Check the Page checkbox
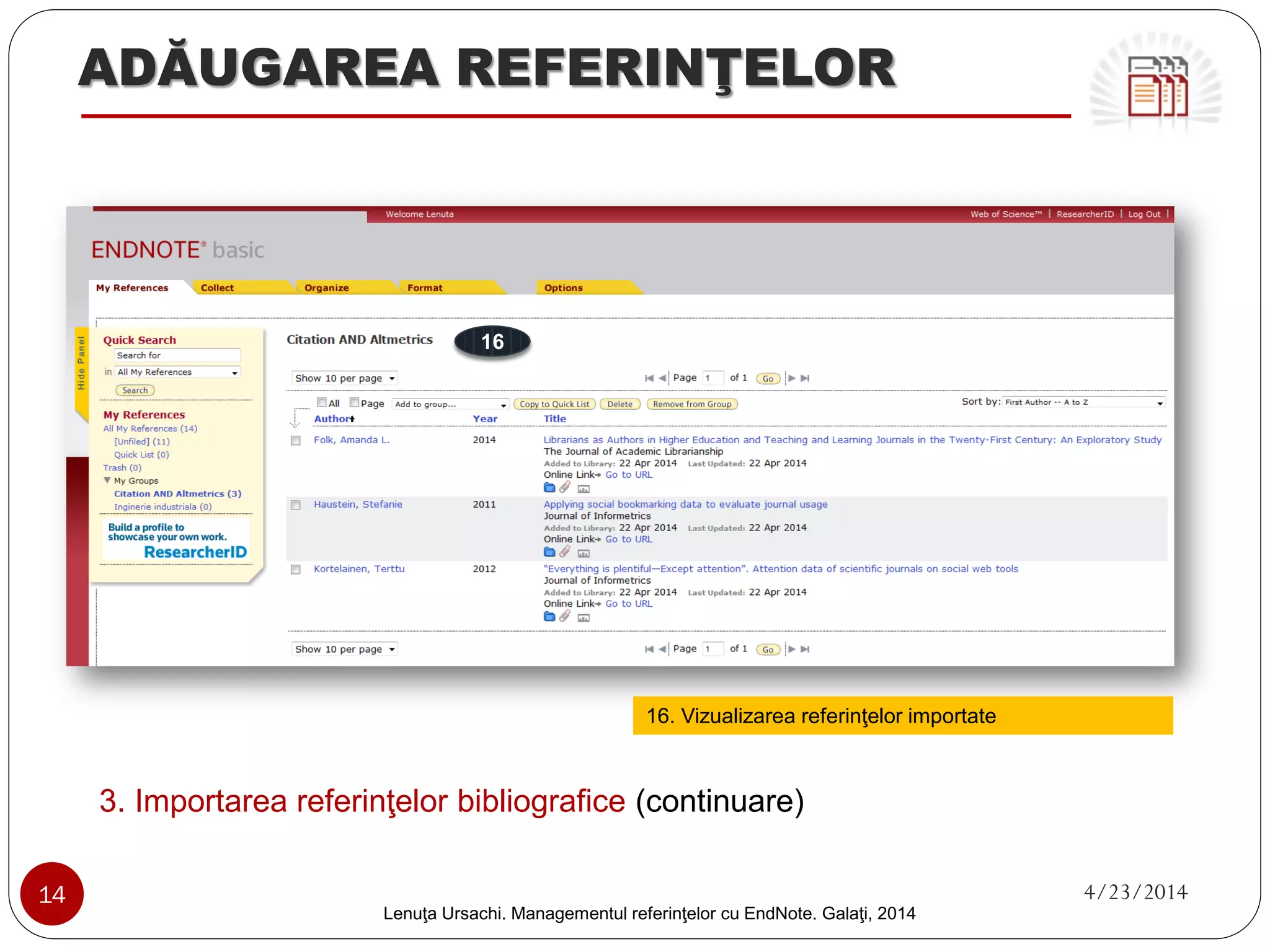The width and height of the screenshot is (1270, 952). click(x=354, y=402)
